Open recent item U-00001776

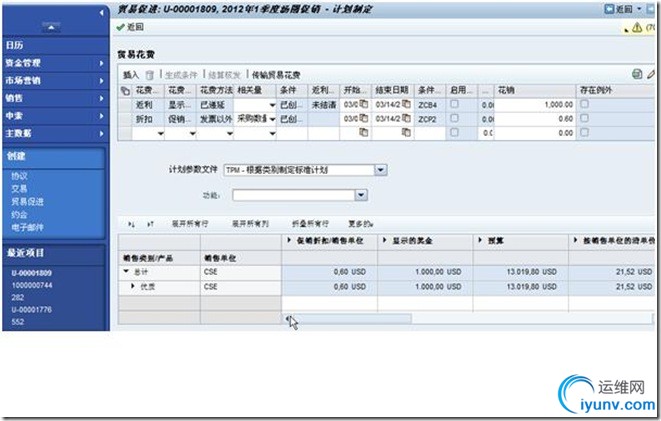(x=32, y=309)
